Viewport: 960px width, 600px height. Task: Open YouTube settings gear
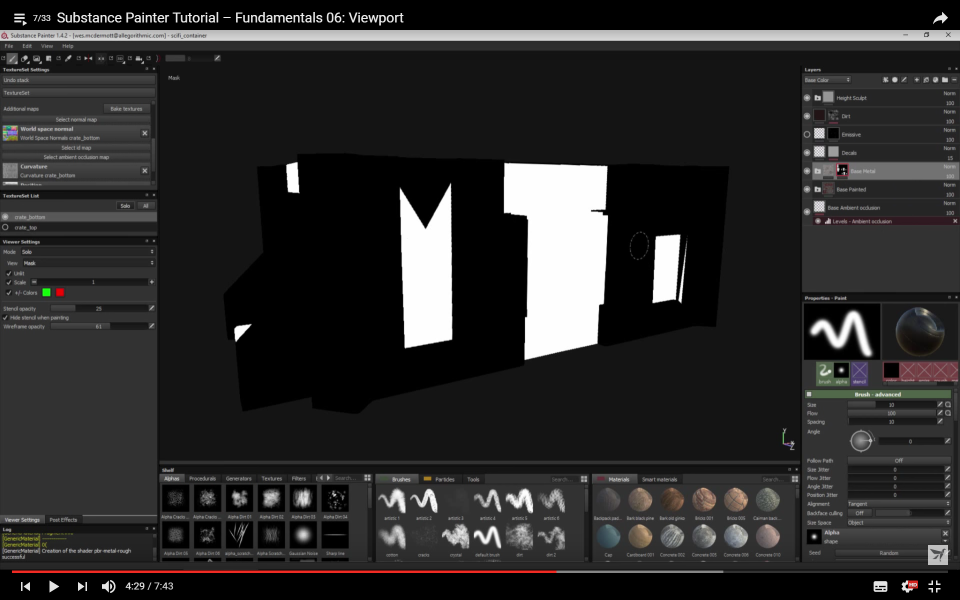click(909, 586)
